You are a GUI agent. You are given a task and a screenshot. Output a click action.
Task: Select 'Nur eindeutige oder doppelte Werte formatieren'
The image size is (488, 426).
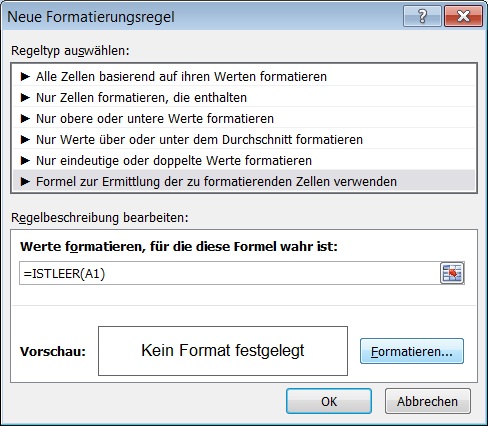(x=244, y=160)
